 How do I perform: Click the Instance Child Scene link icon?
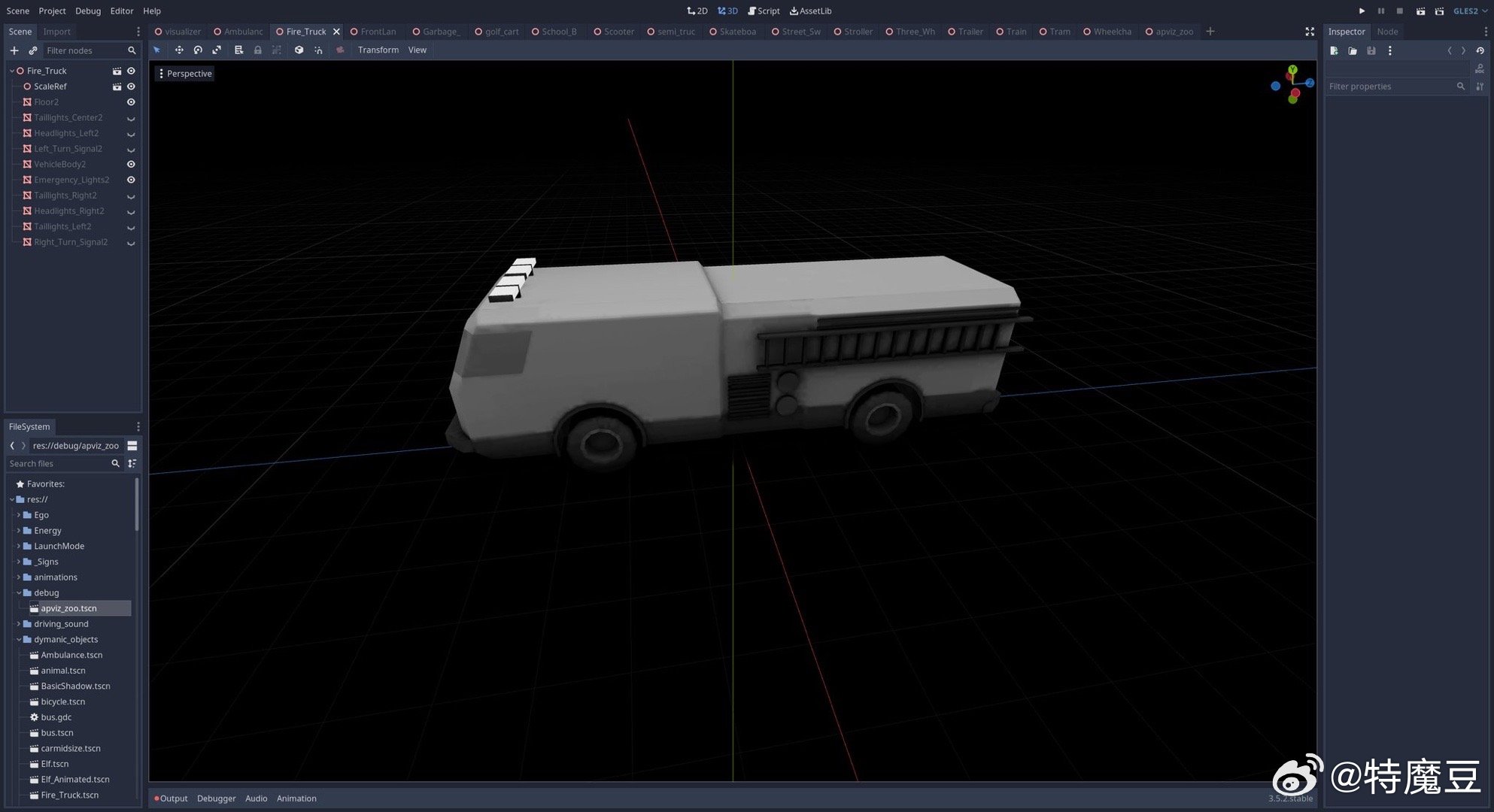[x=32, y=50]
